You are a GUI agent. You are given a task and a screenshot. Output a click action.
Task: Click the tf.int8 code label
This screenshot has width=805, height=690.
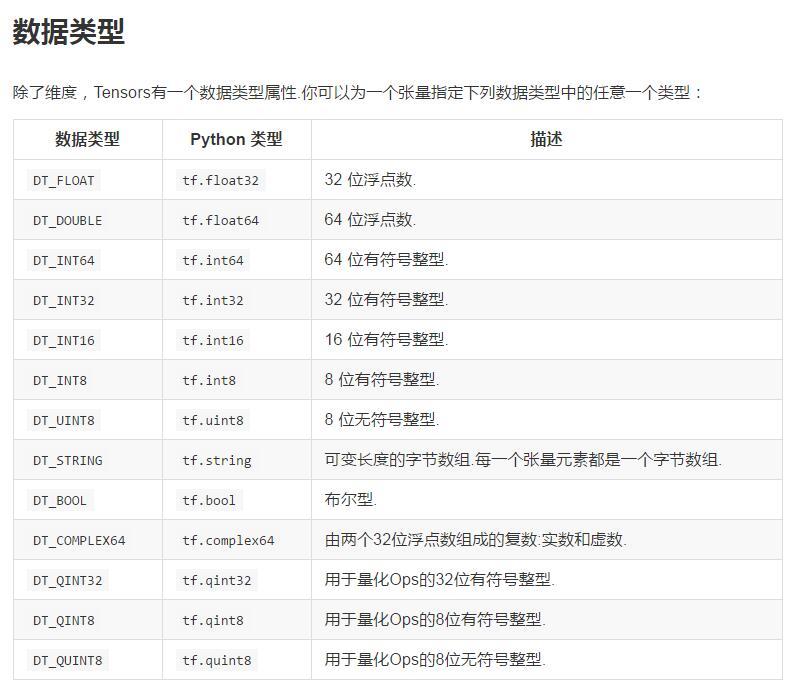coord(208,380)
